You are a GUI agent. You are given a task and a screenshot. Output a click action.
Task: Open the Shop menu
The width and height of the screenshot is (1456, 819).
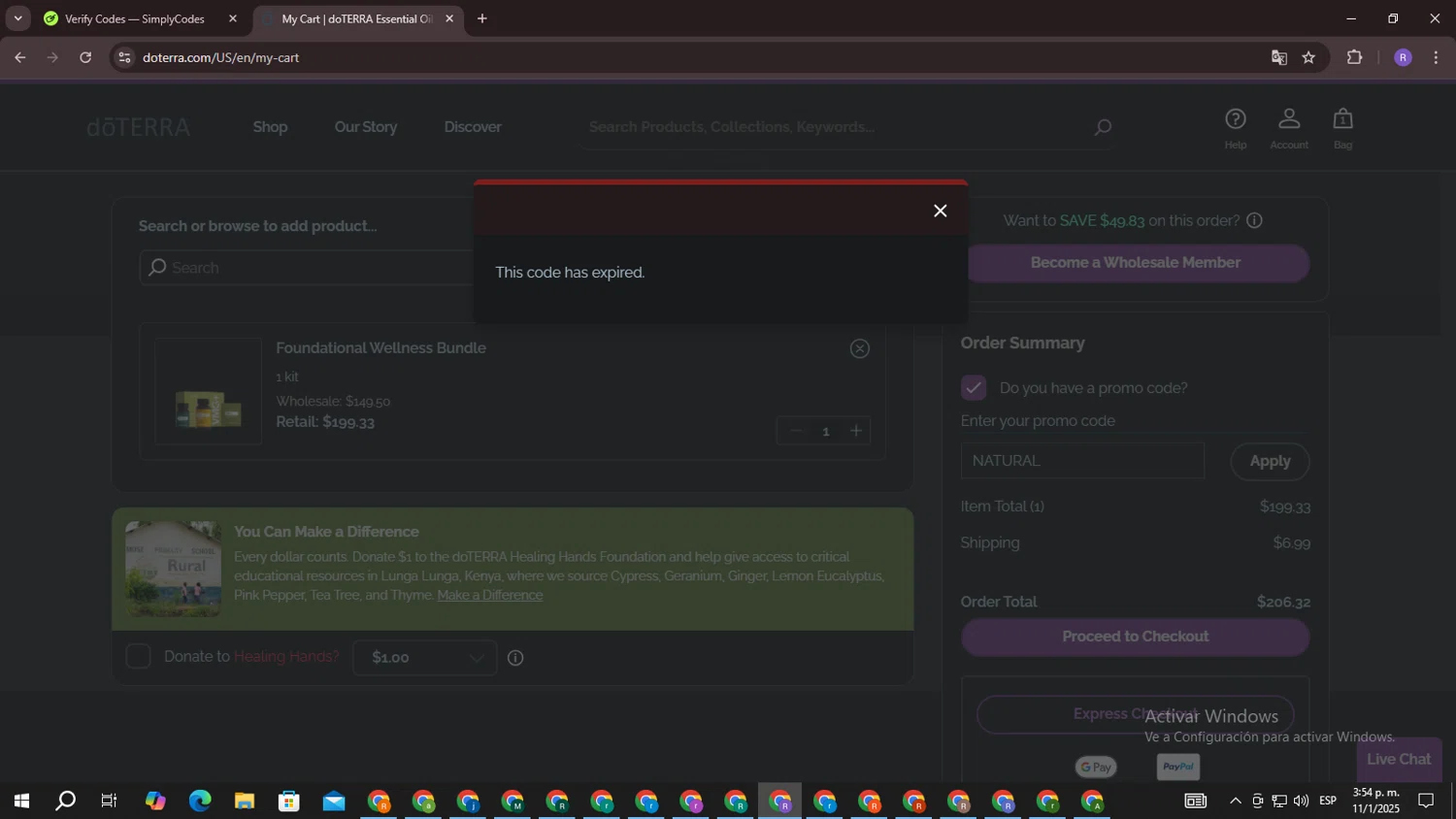pyautogui.click(x=270, y=127)
